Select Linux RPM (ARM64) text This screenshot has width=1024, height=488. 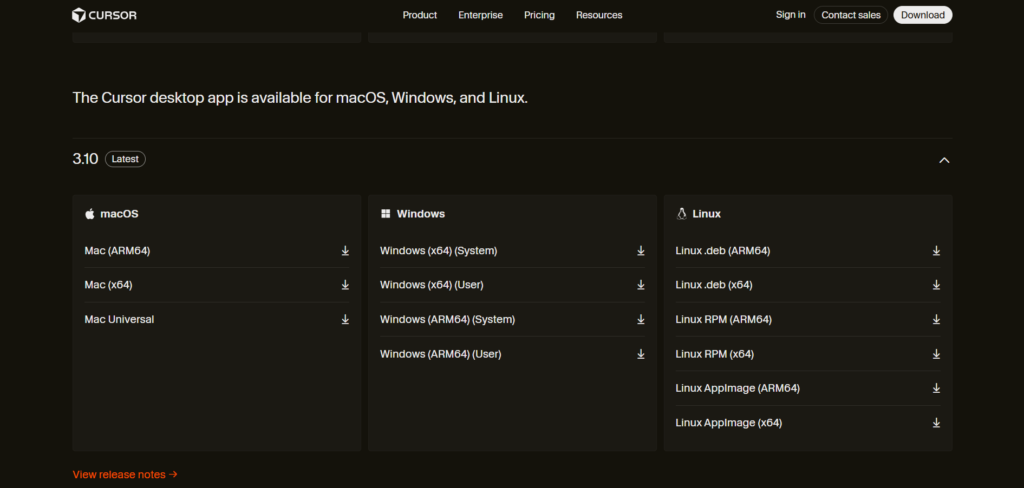[x=724, y=319]
